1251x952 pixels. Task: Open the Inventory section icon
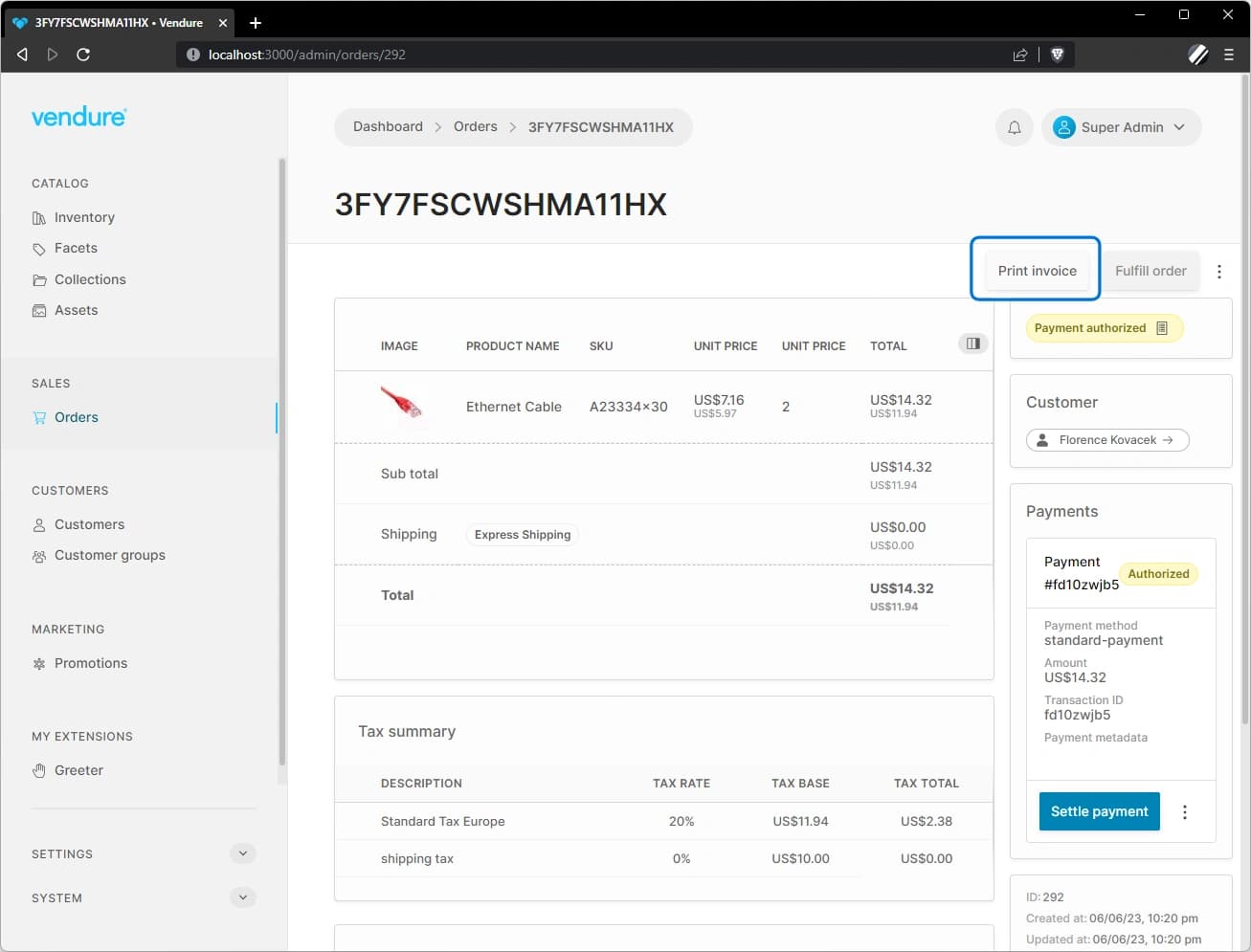tap(38, 217)
